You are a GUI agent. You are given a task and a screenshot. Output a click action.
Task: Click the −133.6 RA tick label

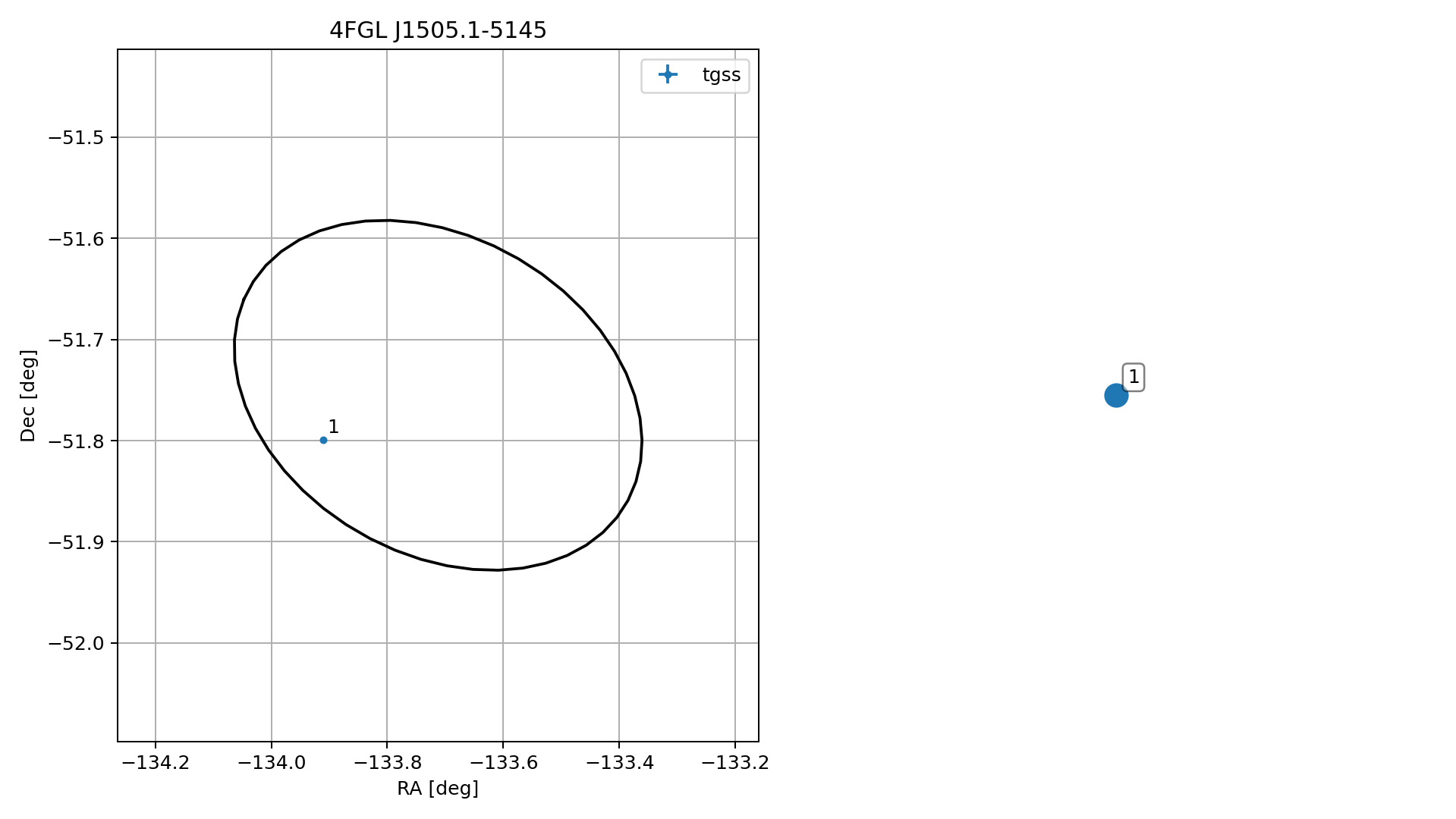(x=503, y=763)
